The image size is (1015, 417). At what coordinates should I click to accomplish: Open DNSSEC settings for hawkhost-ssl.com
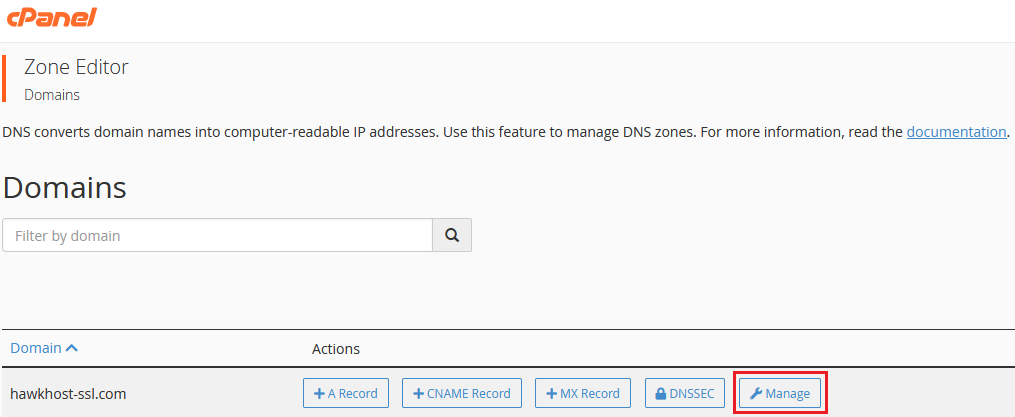coord(685,394)
